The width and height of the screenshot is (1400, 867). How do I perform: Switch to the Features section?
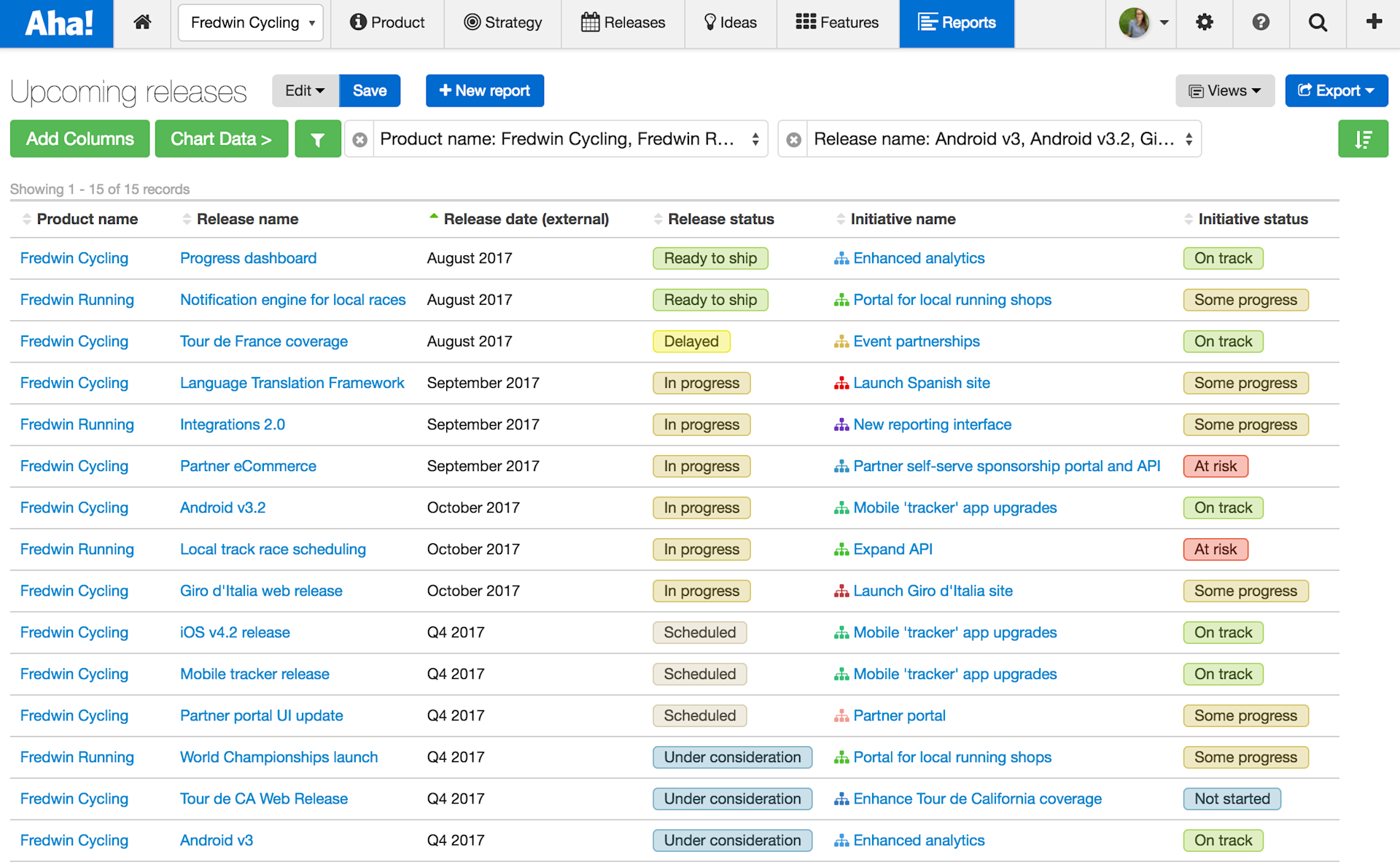click(837, 23)
